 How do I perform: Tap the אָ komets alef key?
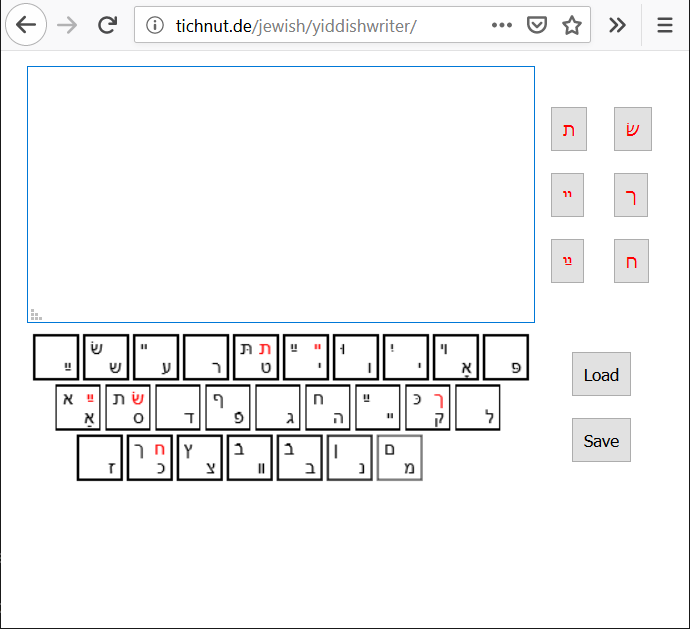pyautogui.click(x=456, y=357)
